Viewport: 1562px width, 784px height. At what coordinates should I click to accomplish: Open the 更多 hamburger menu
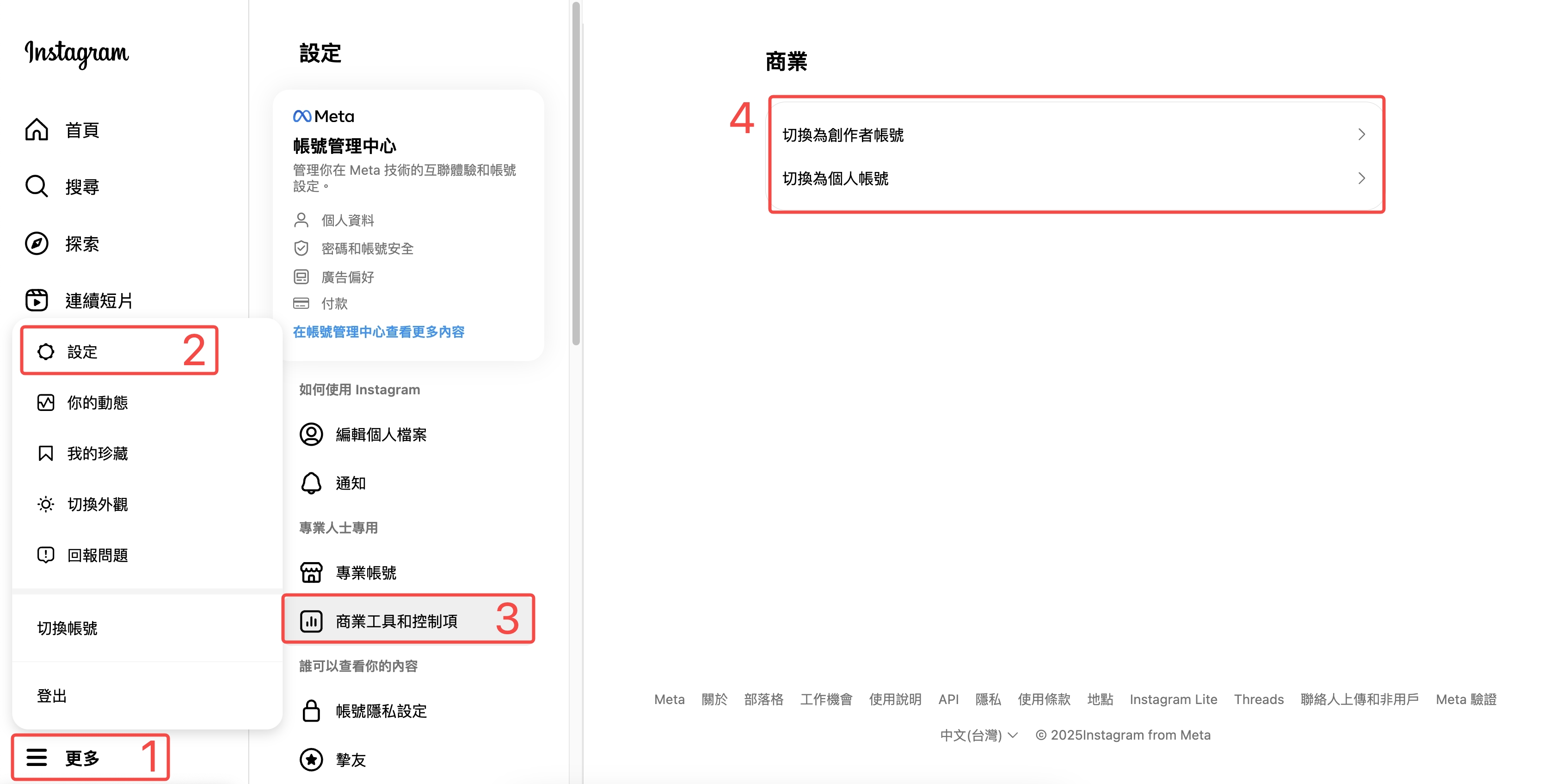pos(37,757)
